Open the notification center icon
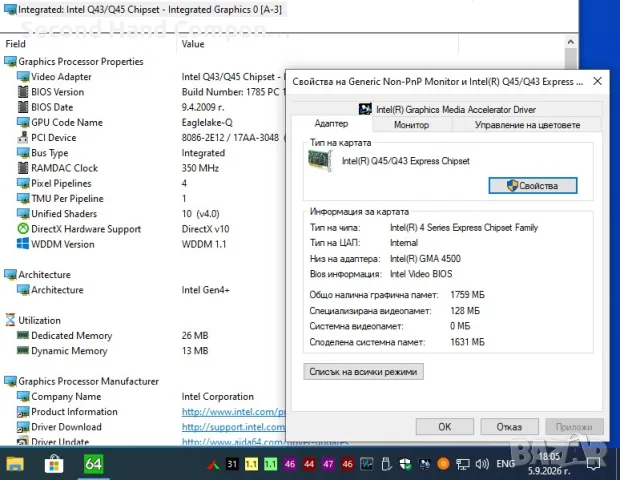The image size is (620, 480). point(594,464)
